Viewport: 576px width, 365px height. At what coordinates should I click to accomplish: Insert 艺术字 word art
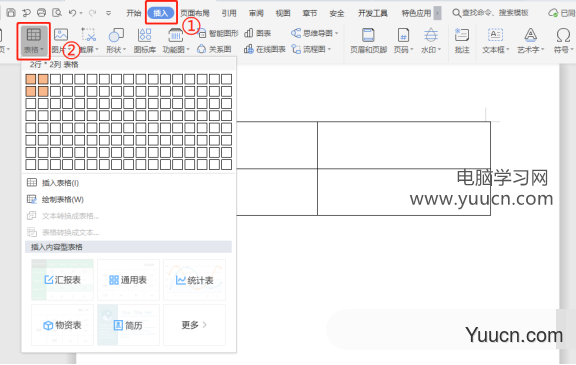click(530, 41)
